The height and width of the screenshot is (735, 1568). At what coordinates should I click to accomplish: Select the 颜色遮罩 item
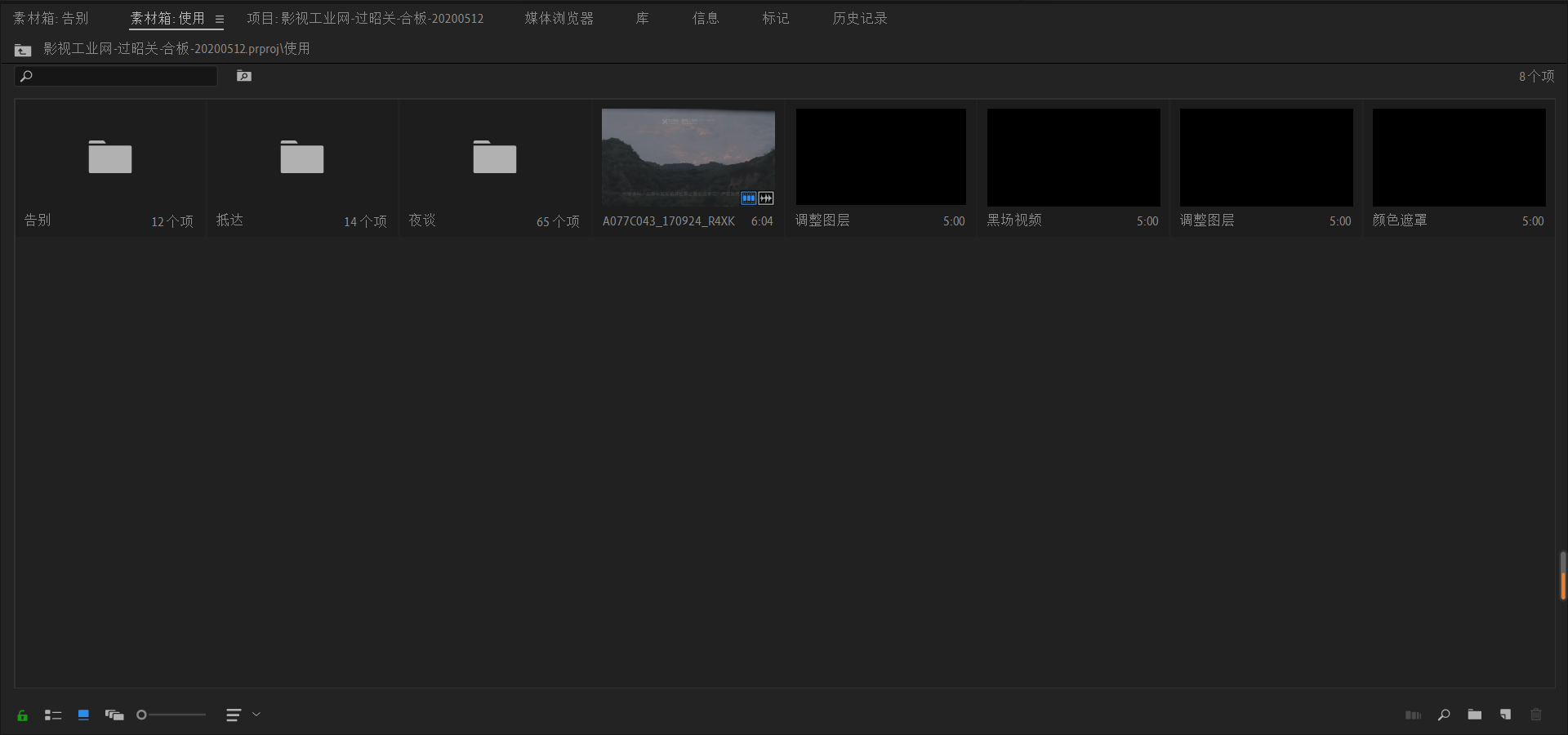1459,157
